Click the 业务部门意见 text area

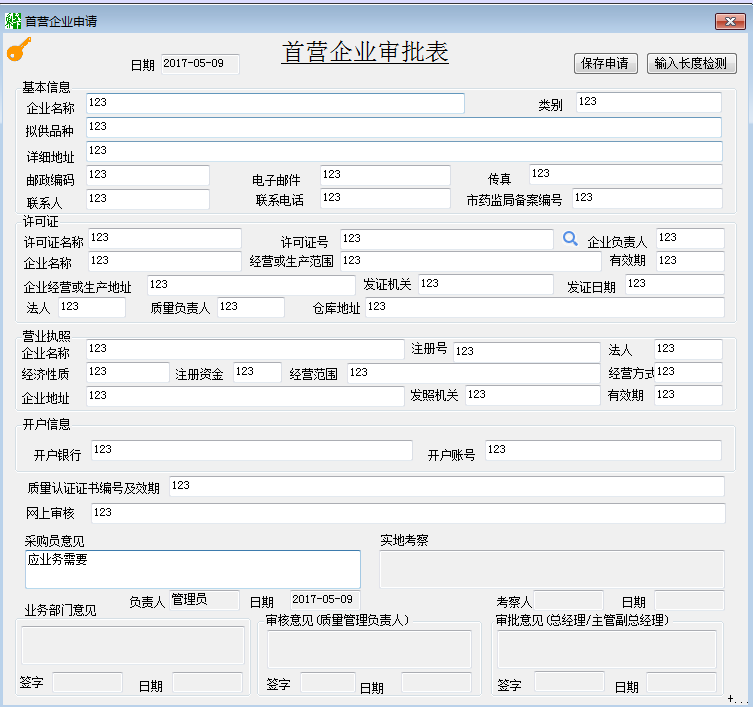tap(133, 645)
